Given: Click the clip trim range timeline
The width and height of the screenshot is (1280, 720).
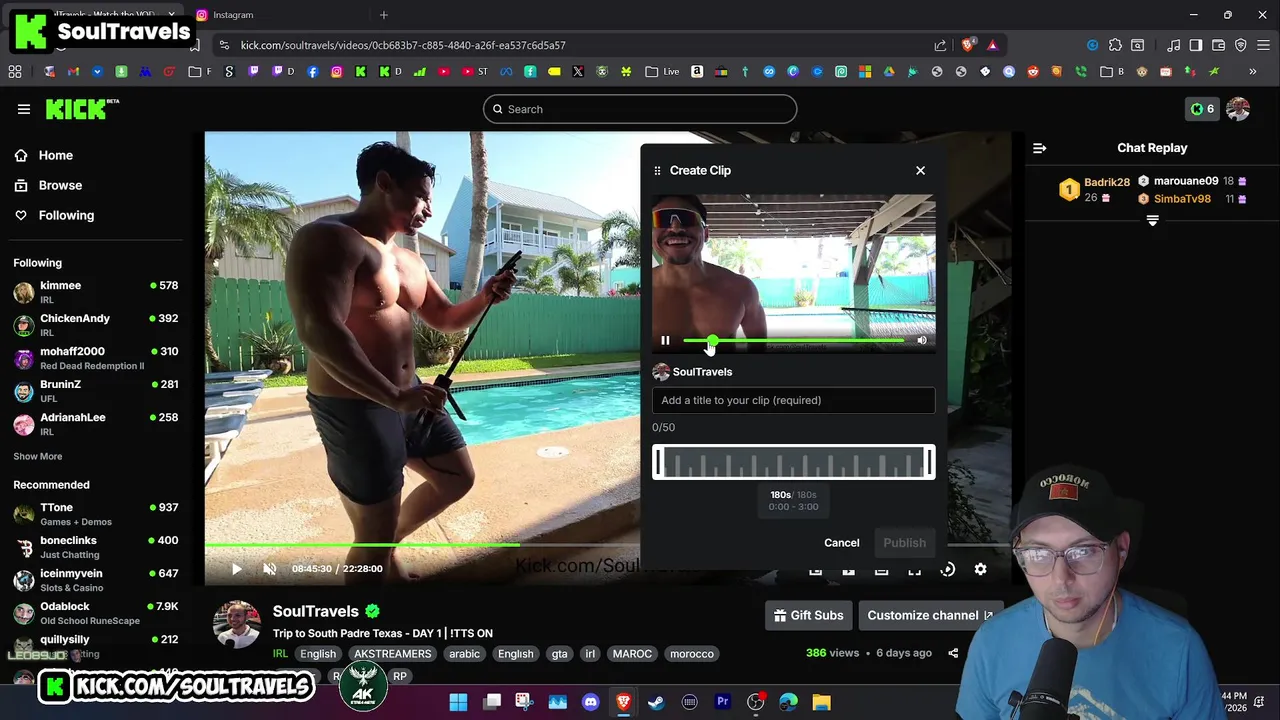Looking at the screenshot, I should point(794,462).
